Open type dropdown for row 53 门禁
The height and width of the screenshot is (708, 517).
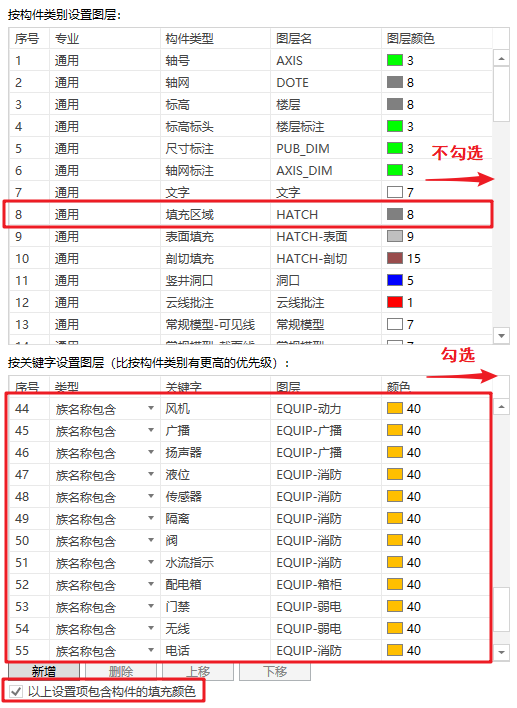(151, 606)
